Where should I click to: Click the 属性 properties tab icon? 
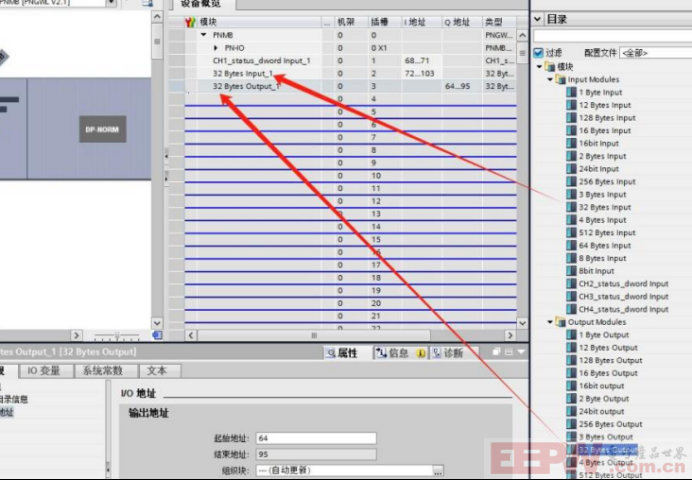point(330,353)
